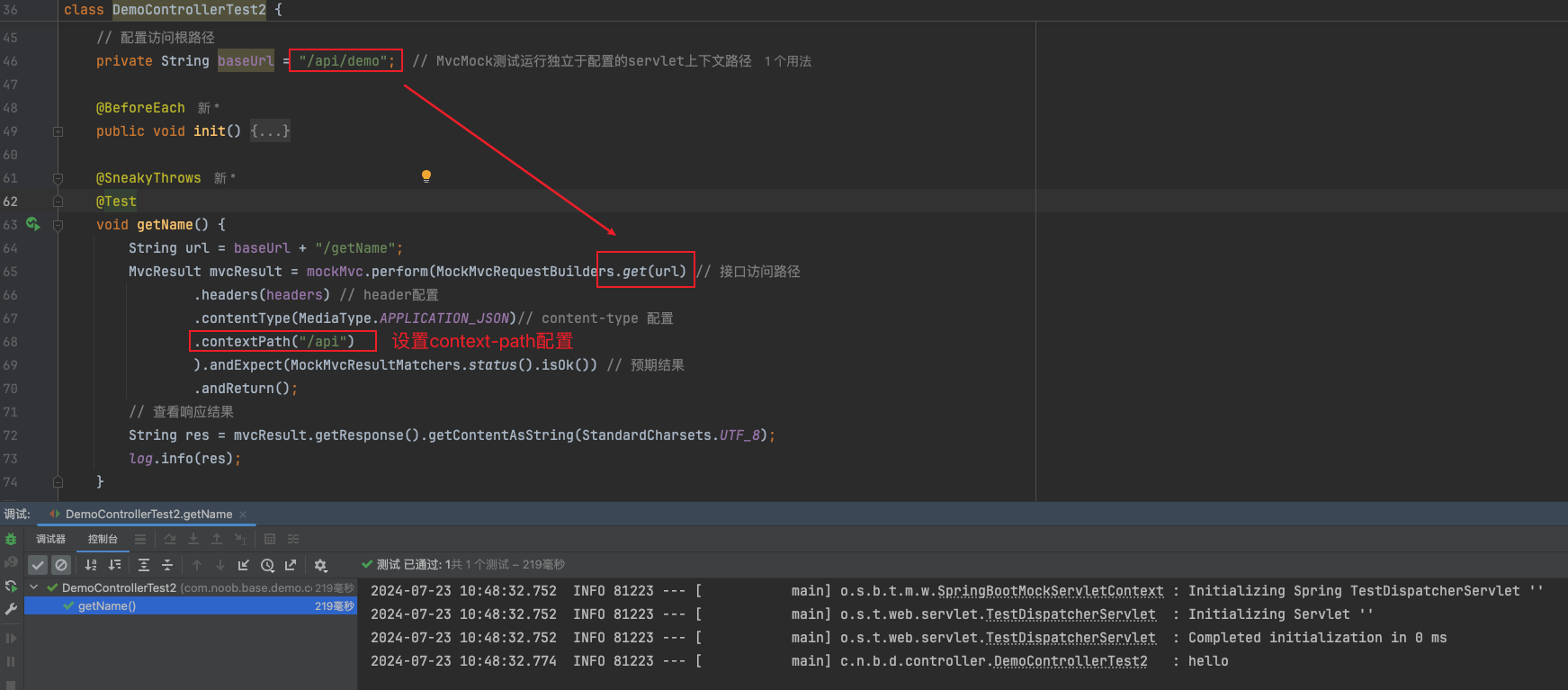Open the wrench settings icon in sidebar

(11, 609)
